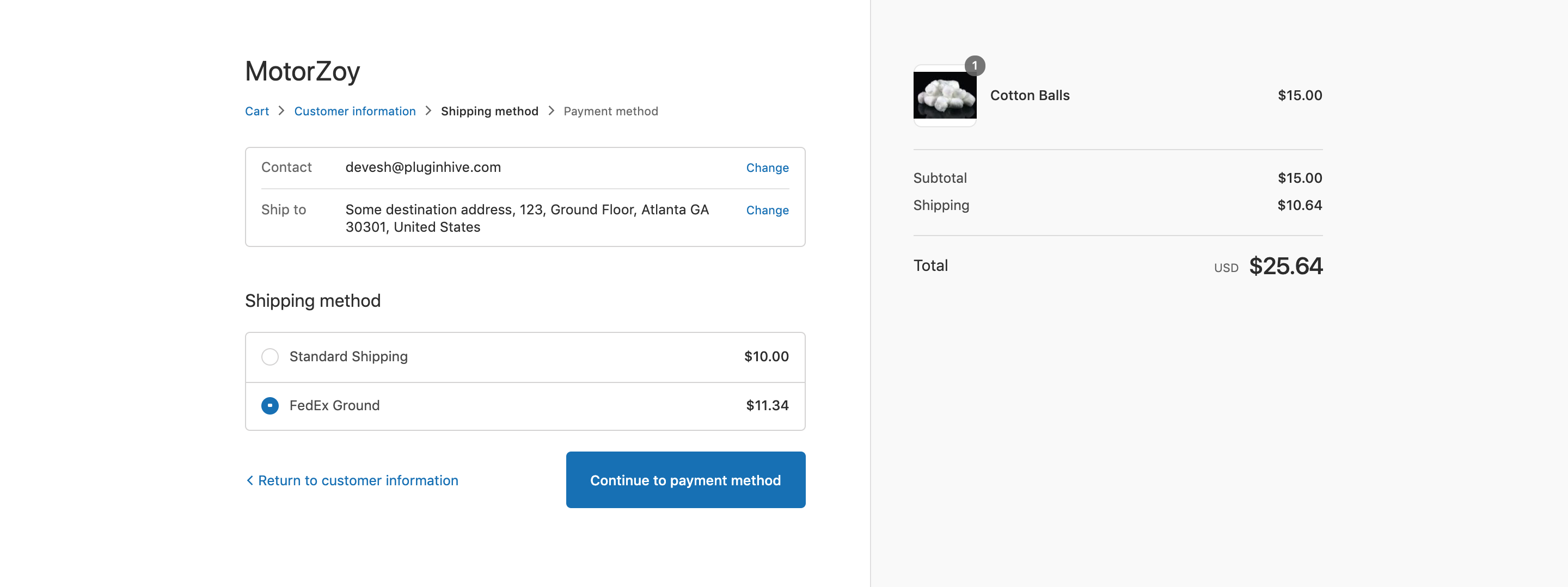Click the back arrow before Return link
1568x587 pixels.
(249, 480)
